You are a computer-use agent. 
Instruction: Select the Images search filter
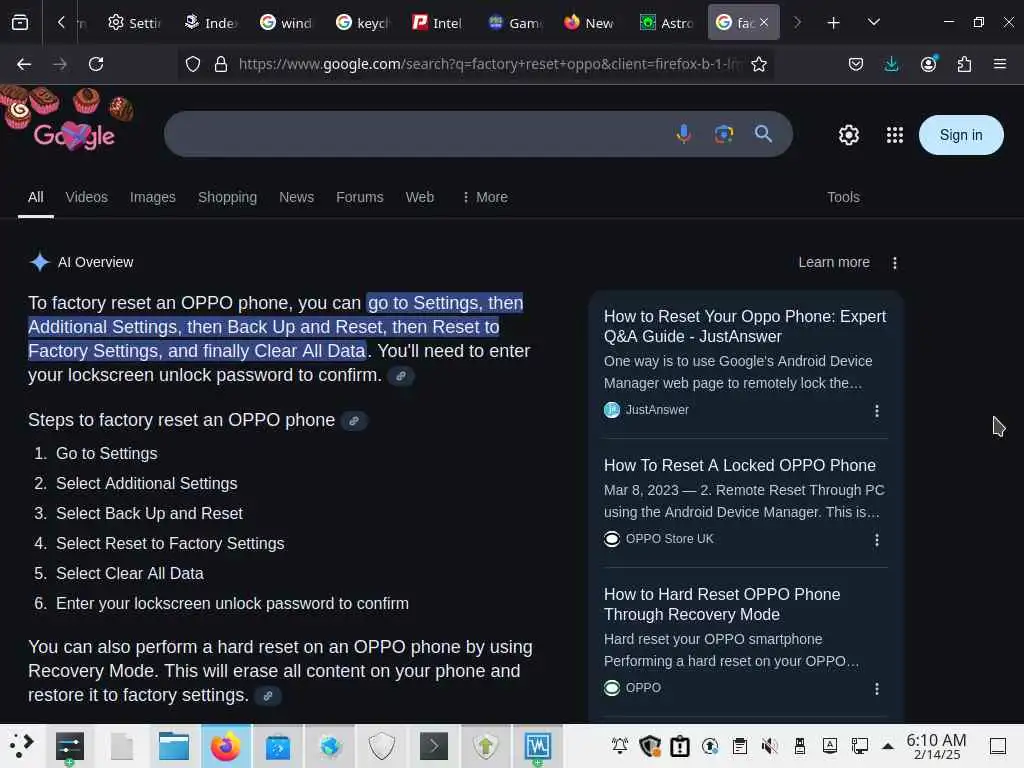point(153,197)
